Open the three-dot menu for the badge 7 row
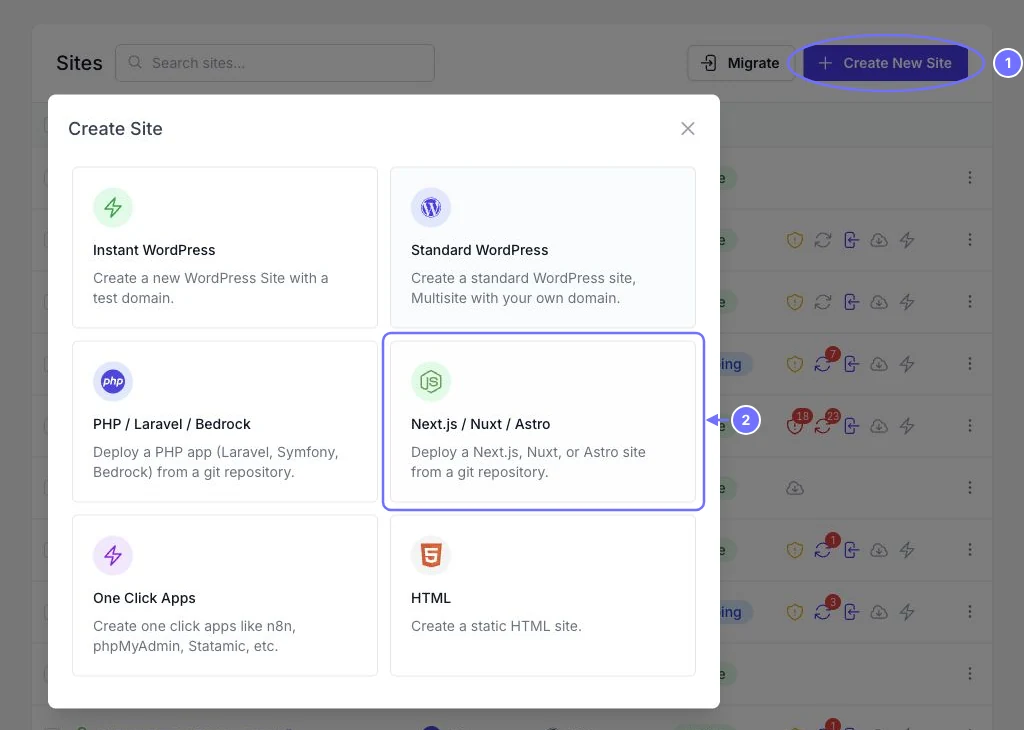Image resolution: width=1024 pixels, height=730 pixels. [x=970, y=364]
